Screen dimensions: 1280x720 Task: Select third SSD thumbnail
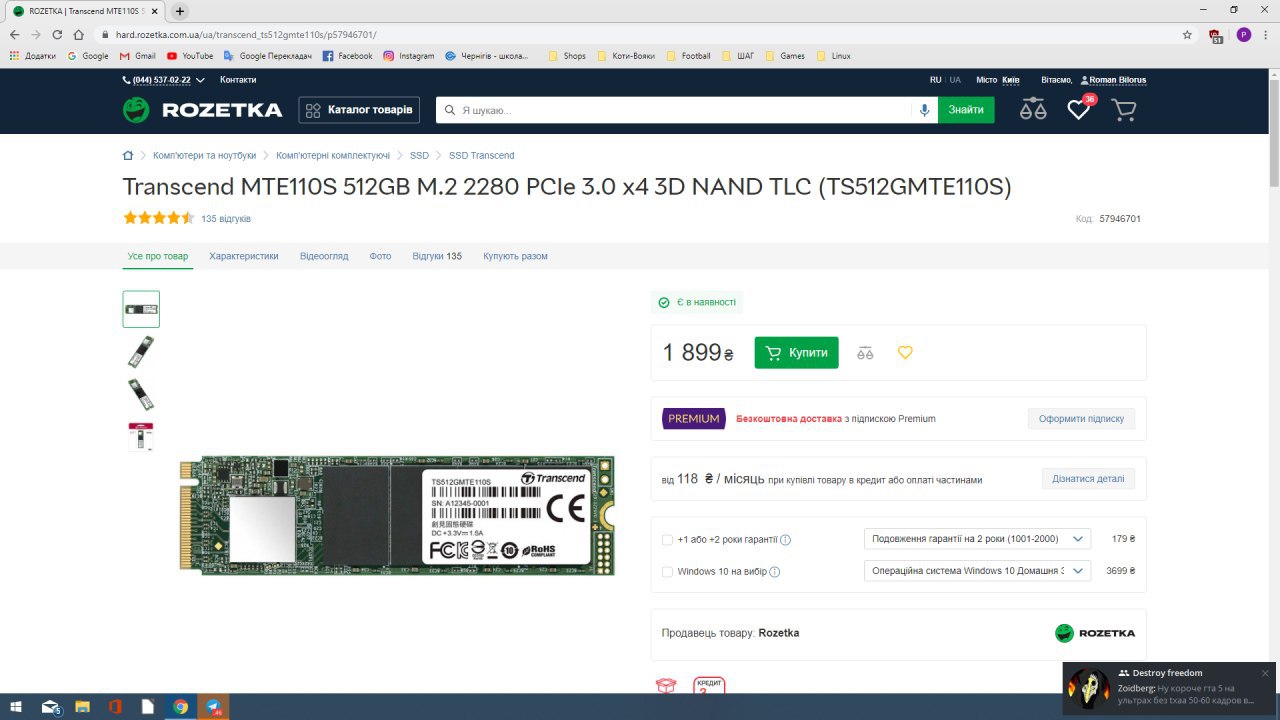pos(141,394)
